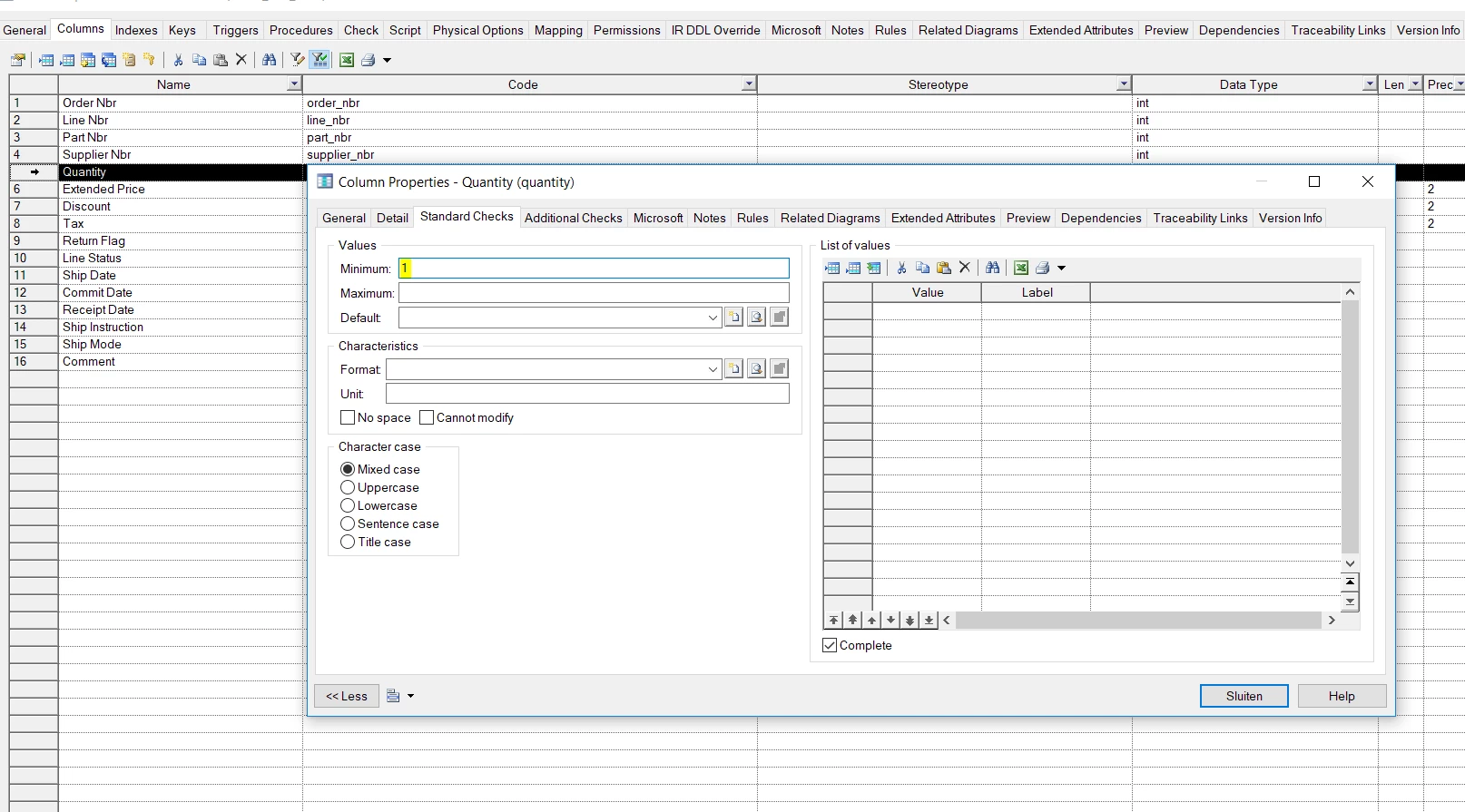Open the Triggers tab
The width and height of the screenshot is (1465, 812).
(235, 30)
